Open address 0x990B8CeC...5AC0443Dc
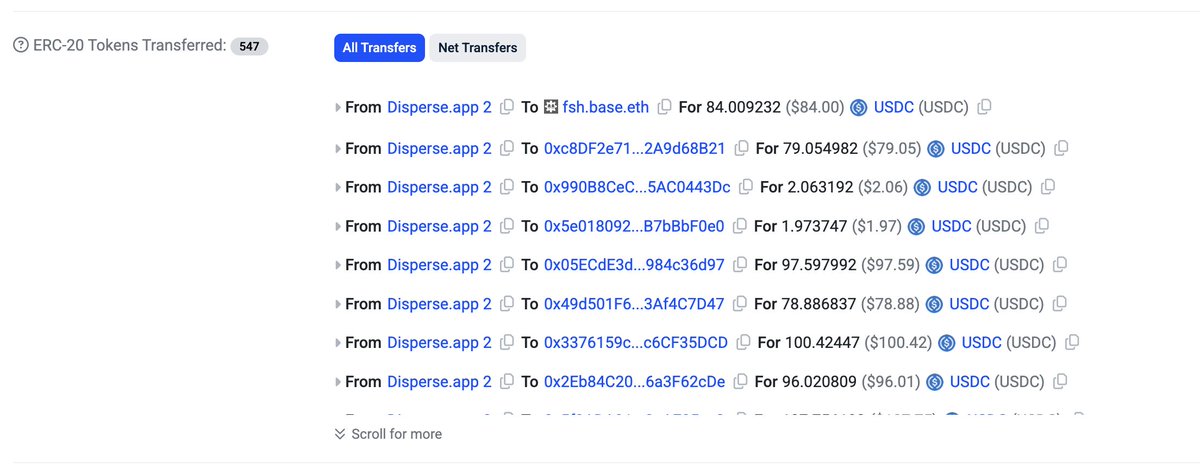The height and width of the screenshot is (473, 1200). point(637,187)
